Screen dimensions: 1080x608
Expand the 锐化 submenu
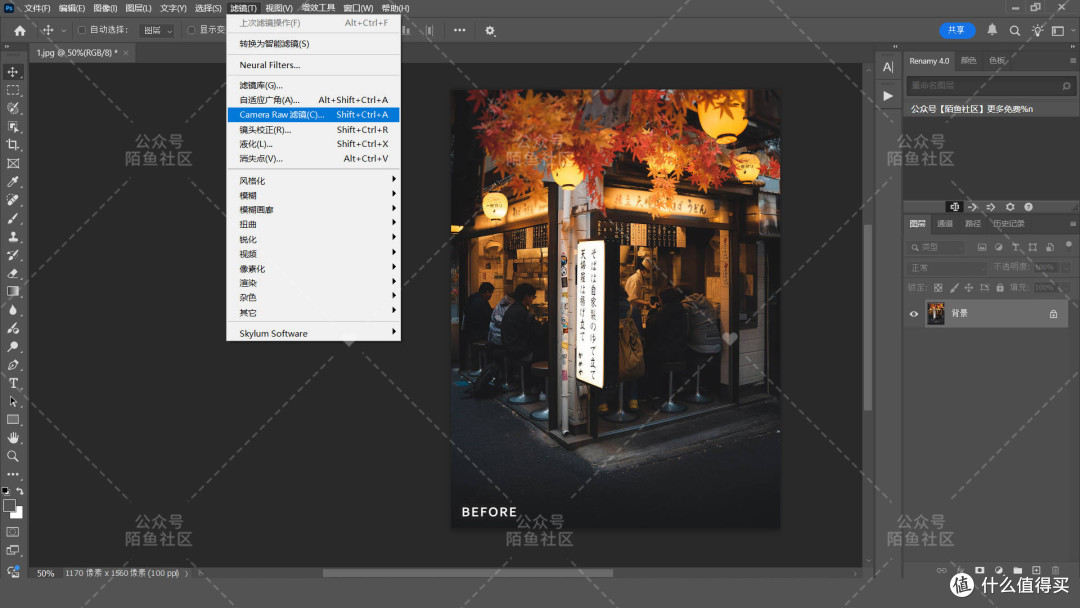click(313, 239)
